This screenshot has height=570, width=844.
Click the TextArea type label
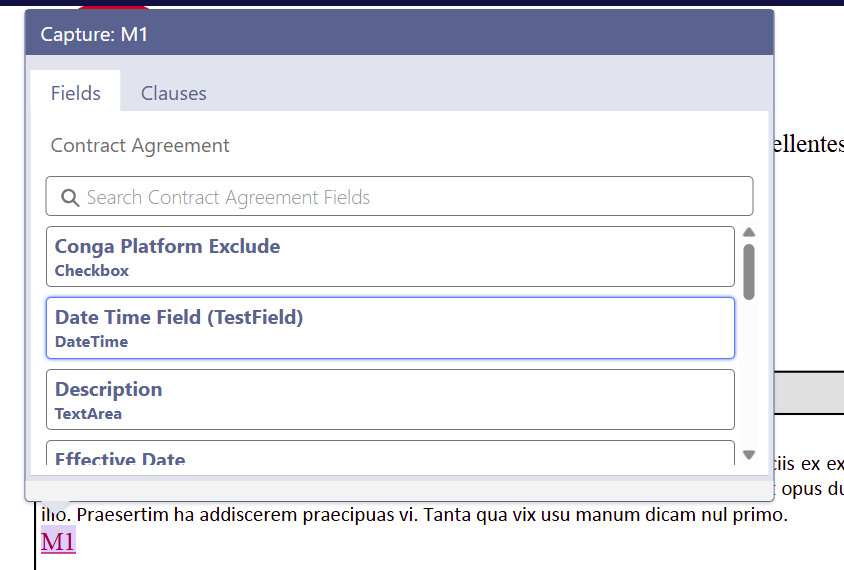[x=89, y=414]
